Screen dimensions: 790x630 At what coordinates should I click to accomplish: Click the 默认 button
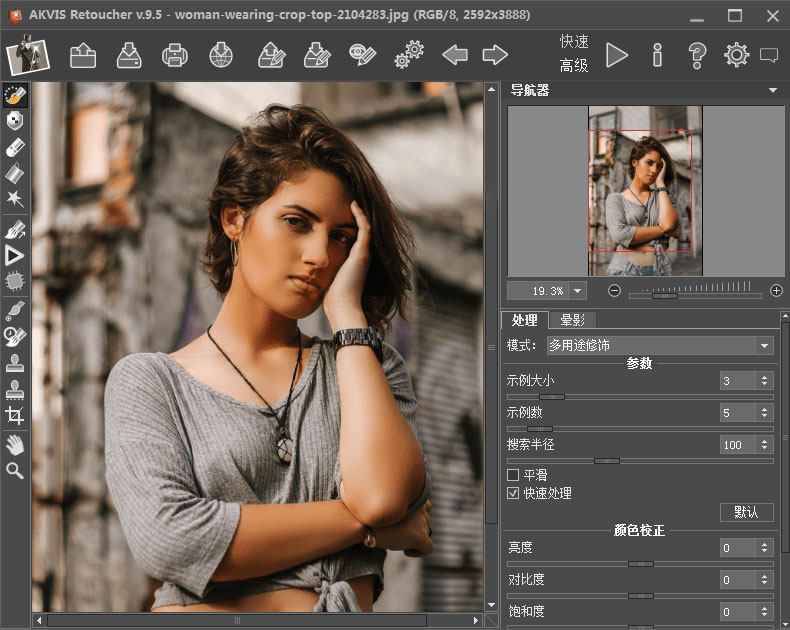point(746,512)
